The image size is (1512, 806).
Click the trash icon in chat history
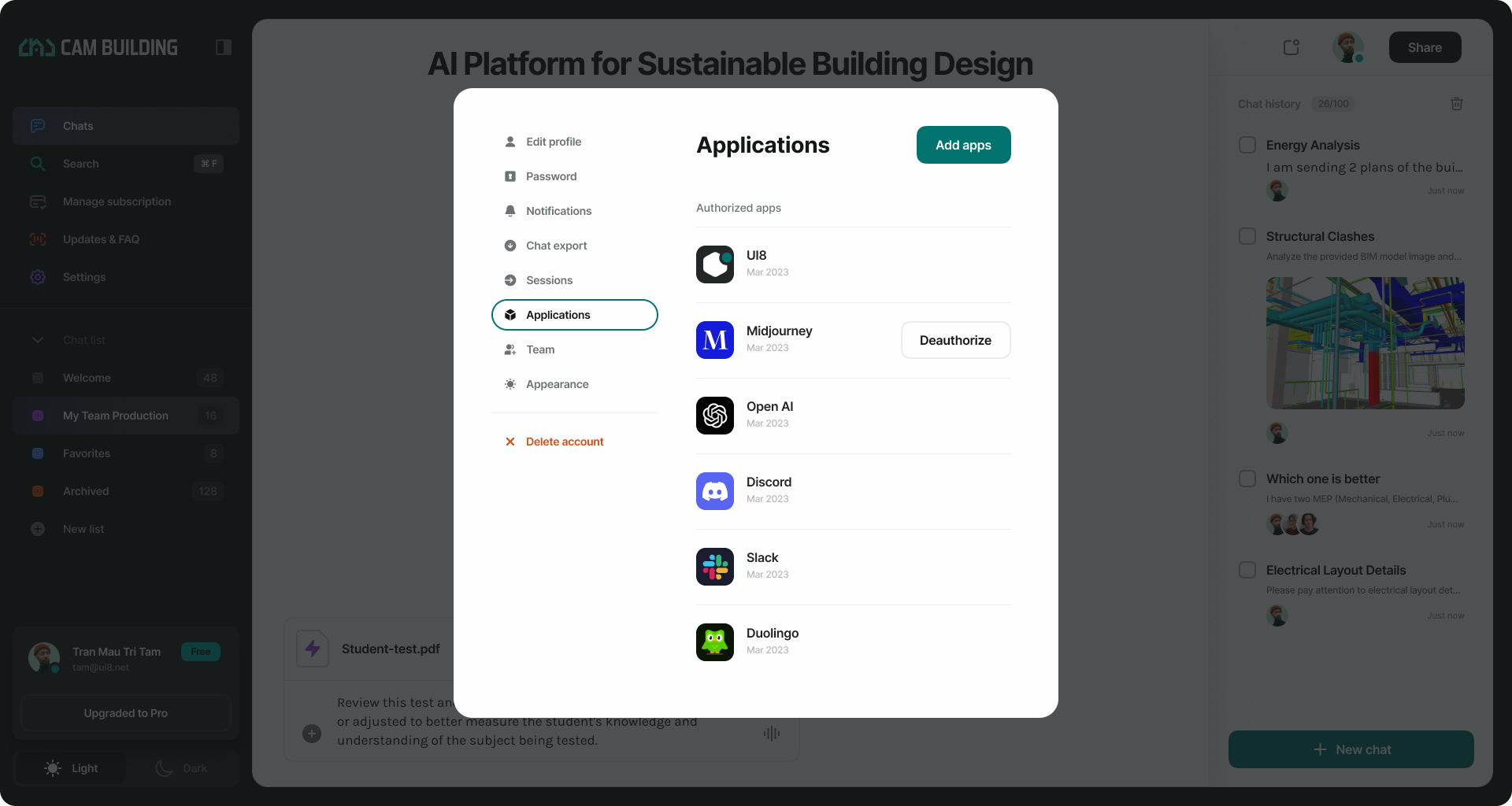coord(1457,104)
